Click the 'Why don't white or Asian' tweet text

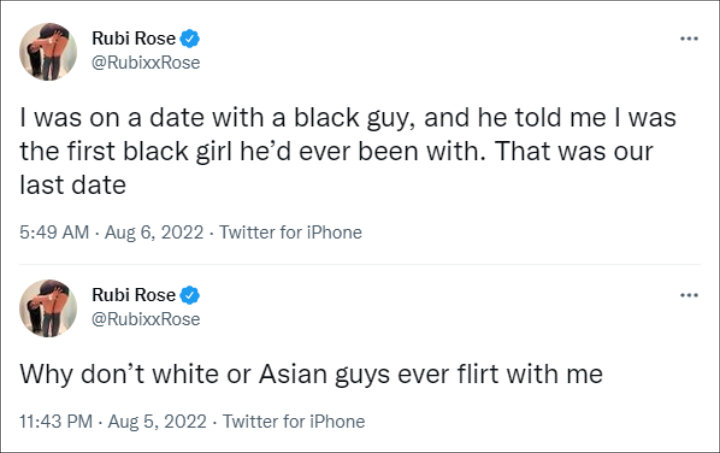click(x=311, y=375)
